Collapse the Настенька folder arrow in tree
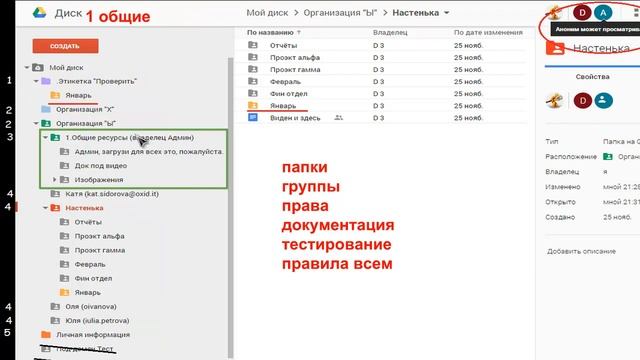 tap(45, 208)
